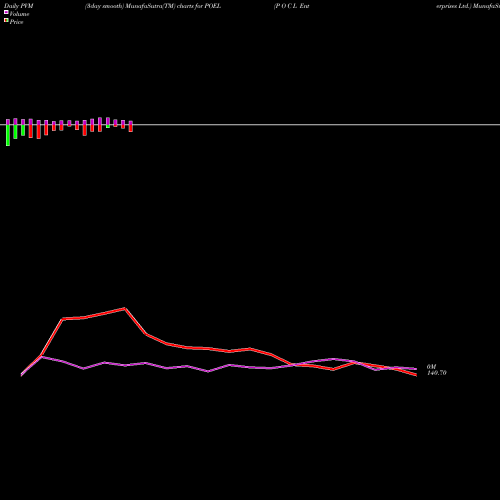This screenshot has width=500, height=500.
Task: Click the MunafaSutra(TM) charts for POEL heading
Action: [x=173, y=6]
